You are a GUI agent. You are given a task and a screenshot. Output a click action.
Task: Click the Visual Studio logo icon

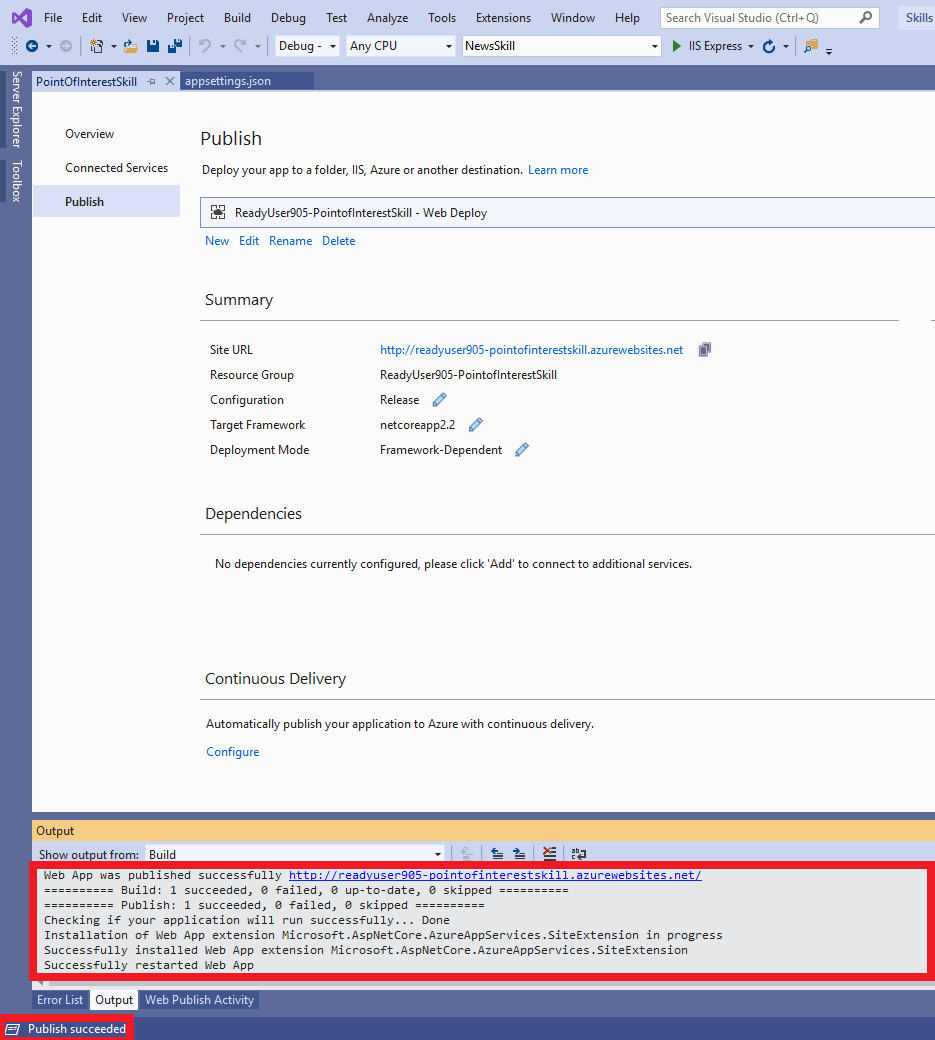(x=21, y=18)
